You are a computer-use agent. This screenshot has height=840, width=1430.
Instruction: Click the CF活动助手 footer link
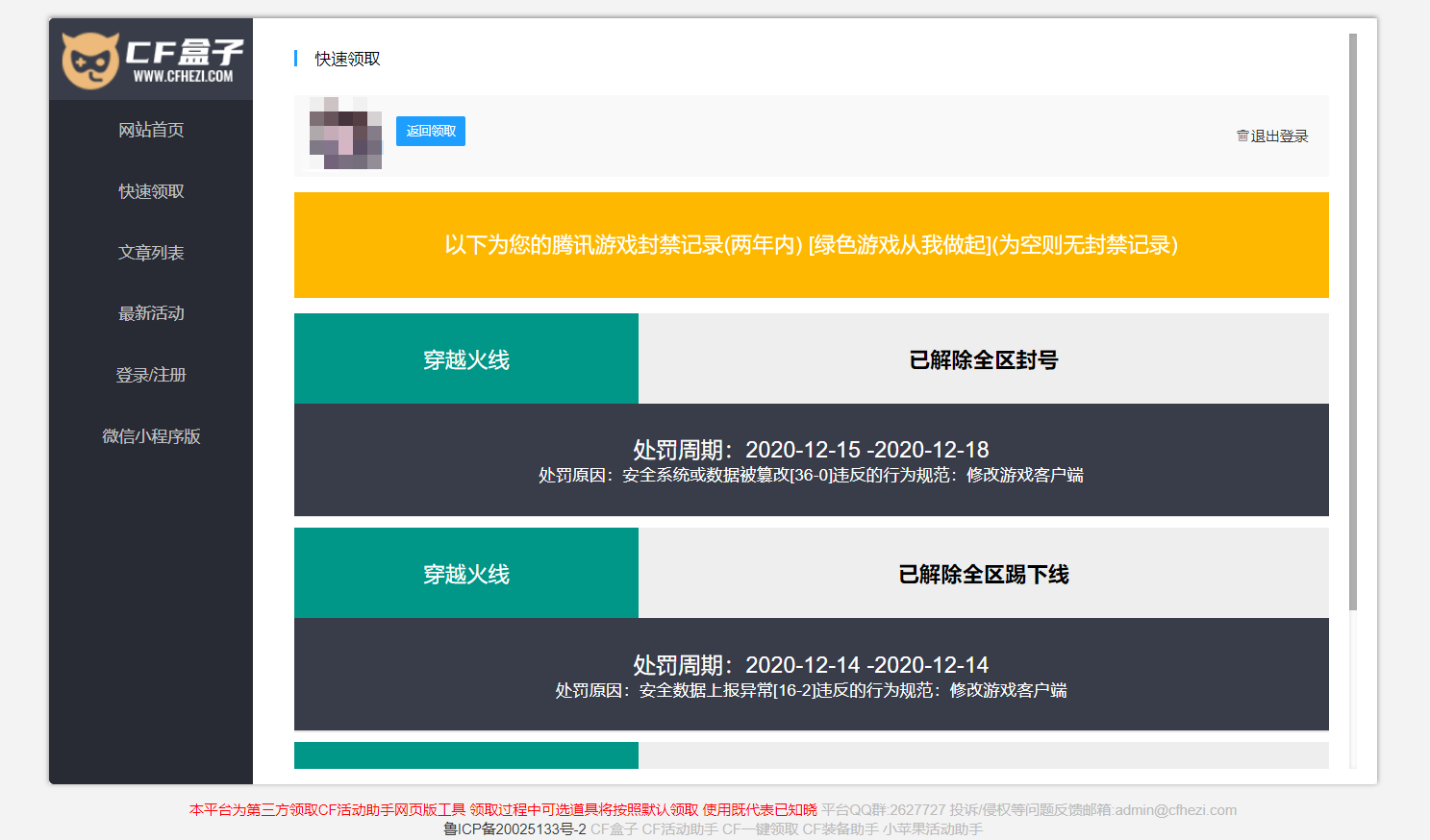click(x=680, y=828)
